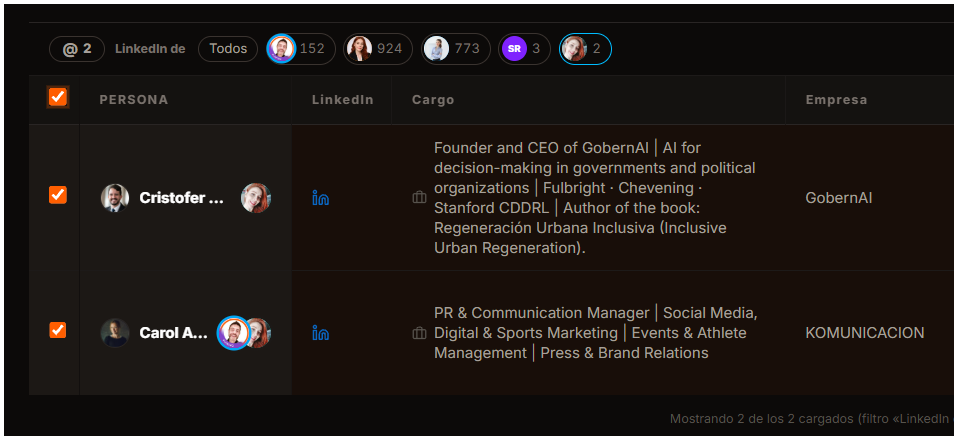Toggle the select-all checkbox in header
Screen dimensions: 958x440
58,97
